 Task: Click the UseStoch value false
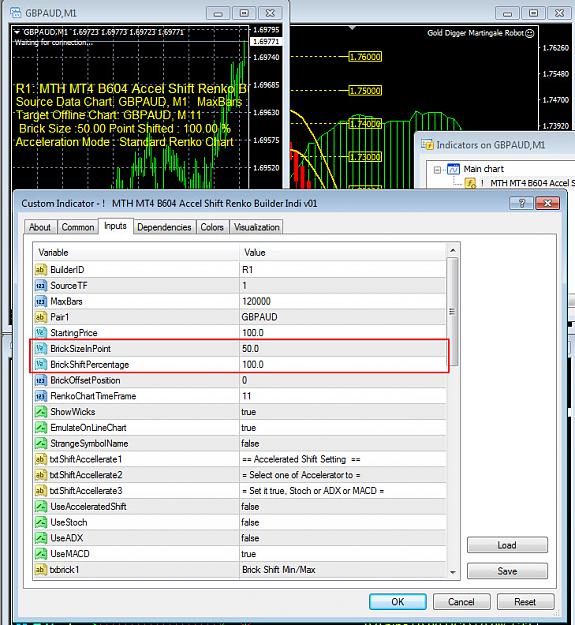click(x=250, y=522)
